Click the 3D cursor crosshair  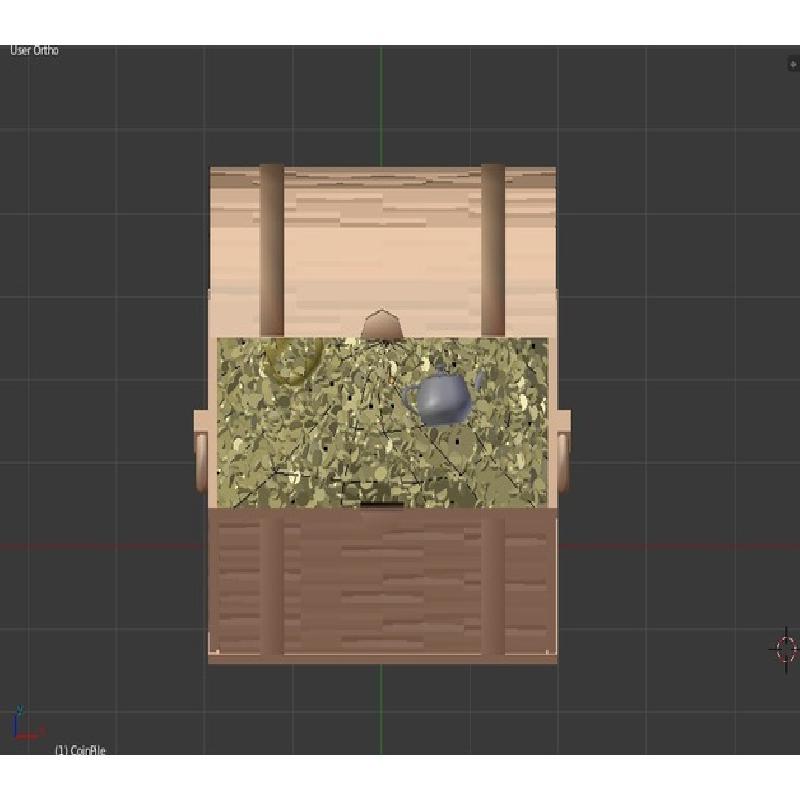[x=786, y=649]
